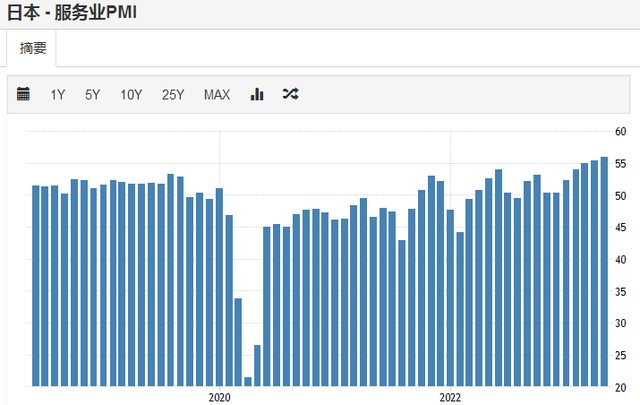Open the calendar date range picker
The image size is (640, 405).
tap(23, 94)
